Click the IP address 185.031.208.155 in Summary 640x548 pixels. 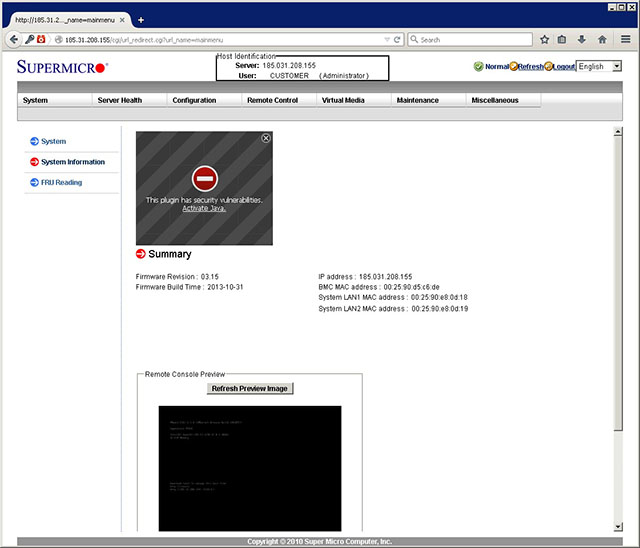386,277
